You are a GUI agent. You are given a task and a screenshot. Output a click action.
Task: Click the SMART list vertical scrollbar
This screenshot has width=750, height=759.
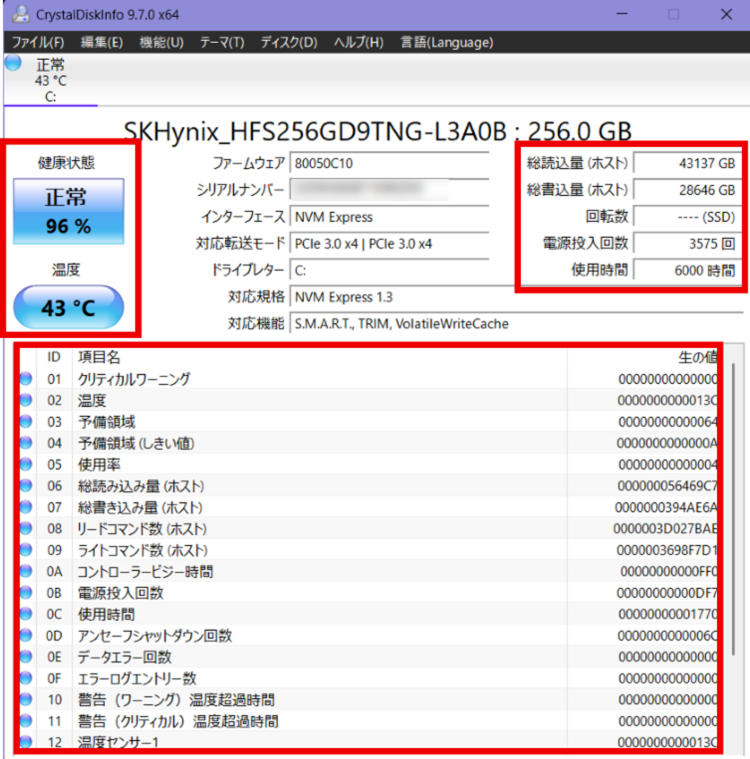[735, 508]
